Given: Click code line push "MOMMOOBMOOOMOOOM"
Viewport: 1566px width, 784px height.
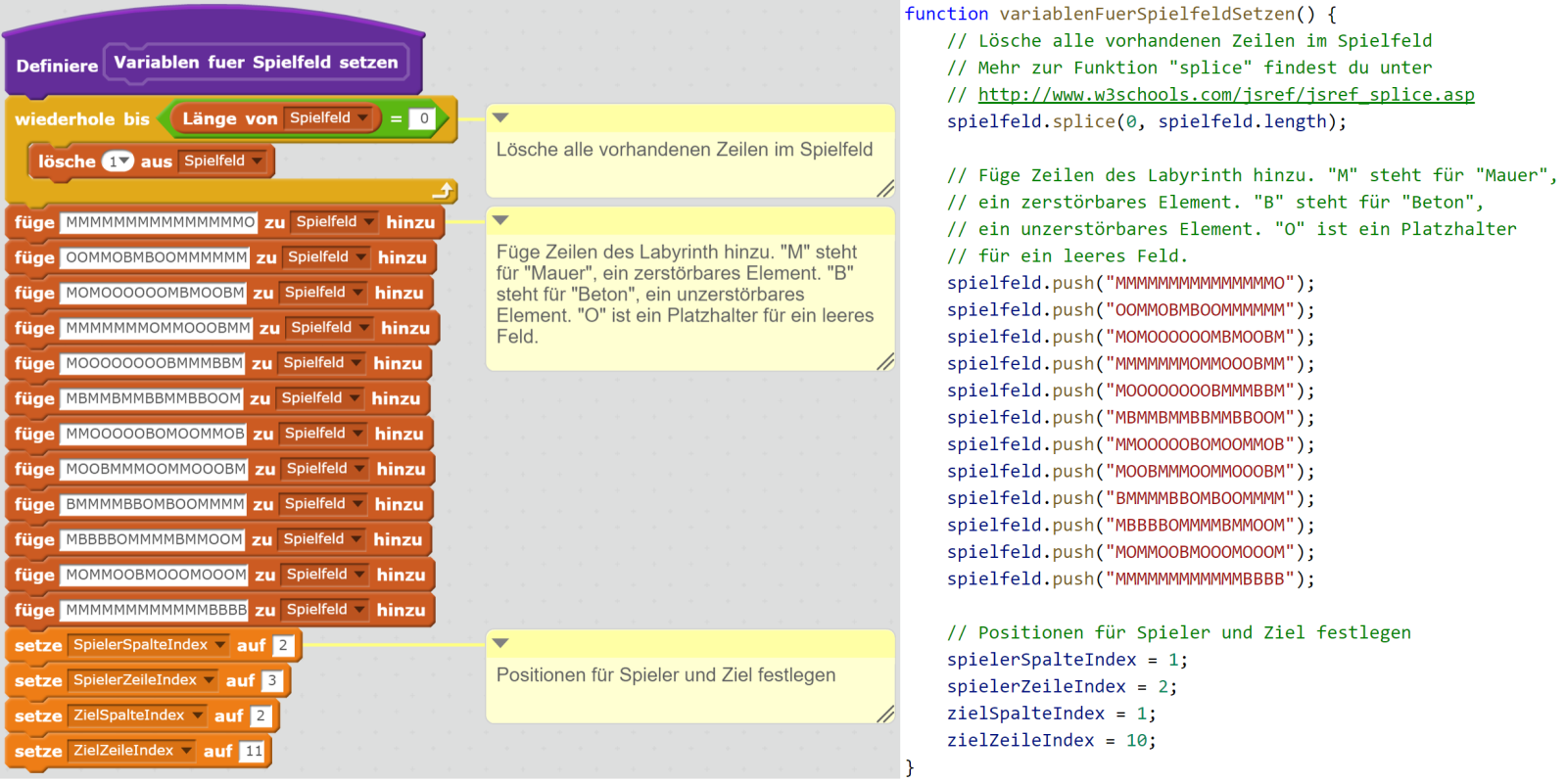Looking at the screenshot, I should (x=1131, y=552).
